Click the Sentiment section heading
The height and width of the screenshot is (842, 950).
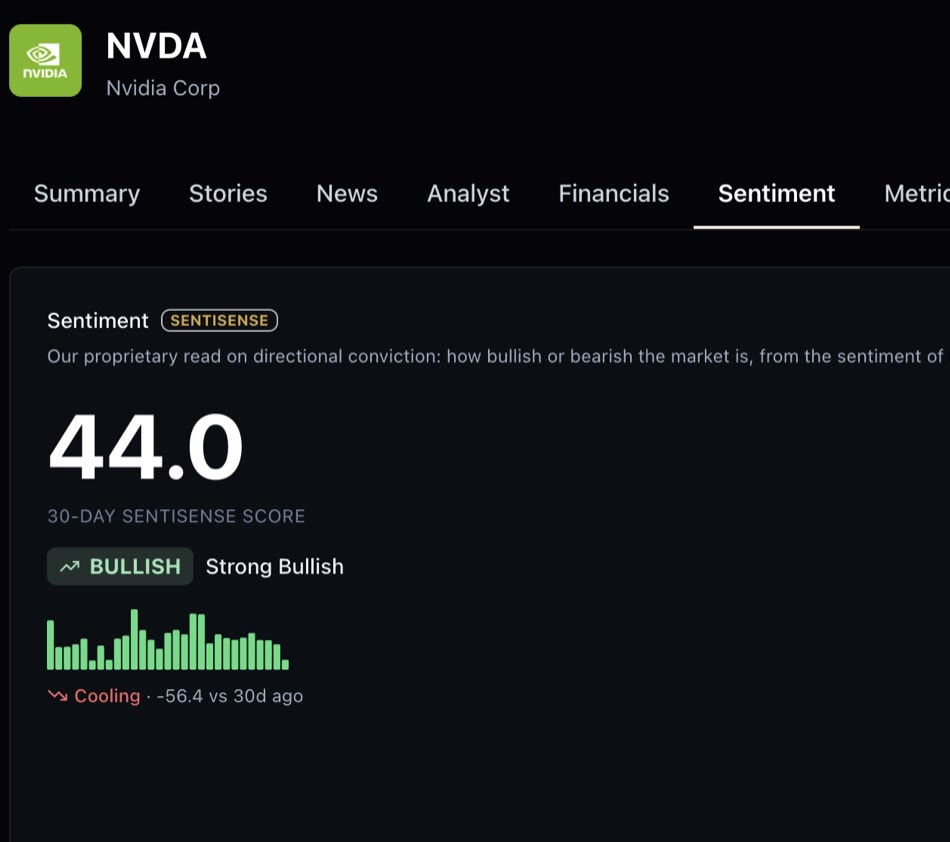click(98, 320)
